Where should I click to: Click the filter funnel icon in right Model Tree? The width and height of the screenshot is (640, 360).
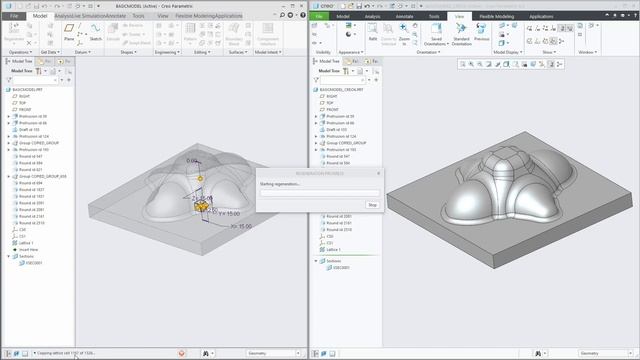coord(316,80)
